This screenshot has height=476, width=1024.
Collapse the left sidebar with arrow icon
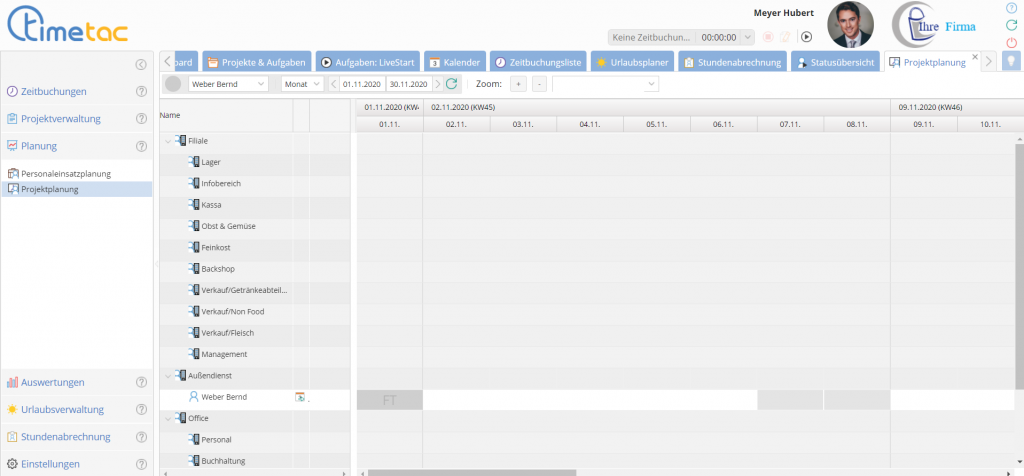tap(141, 65)
